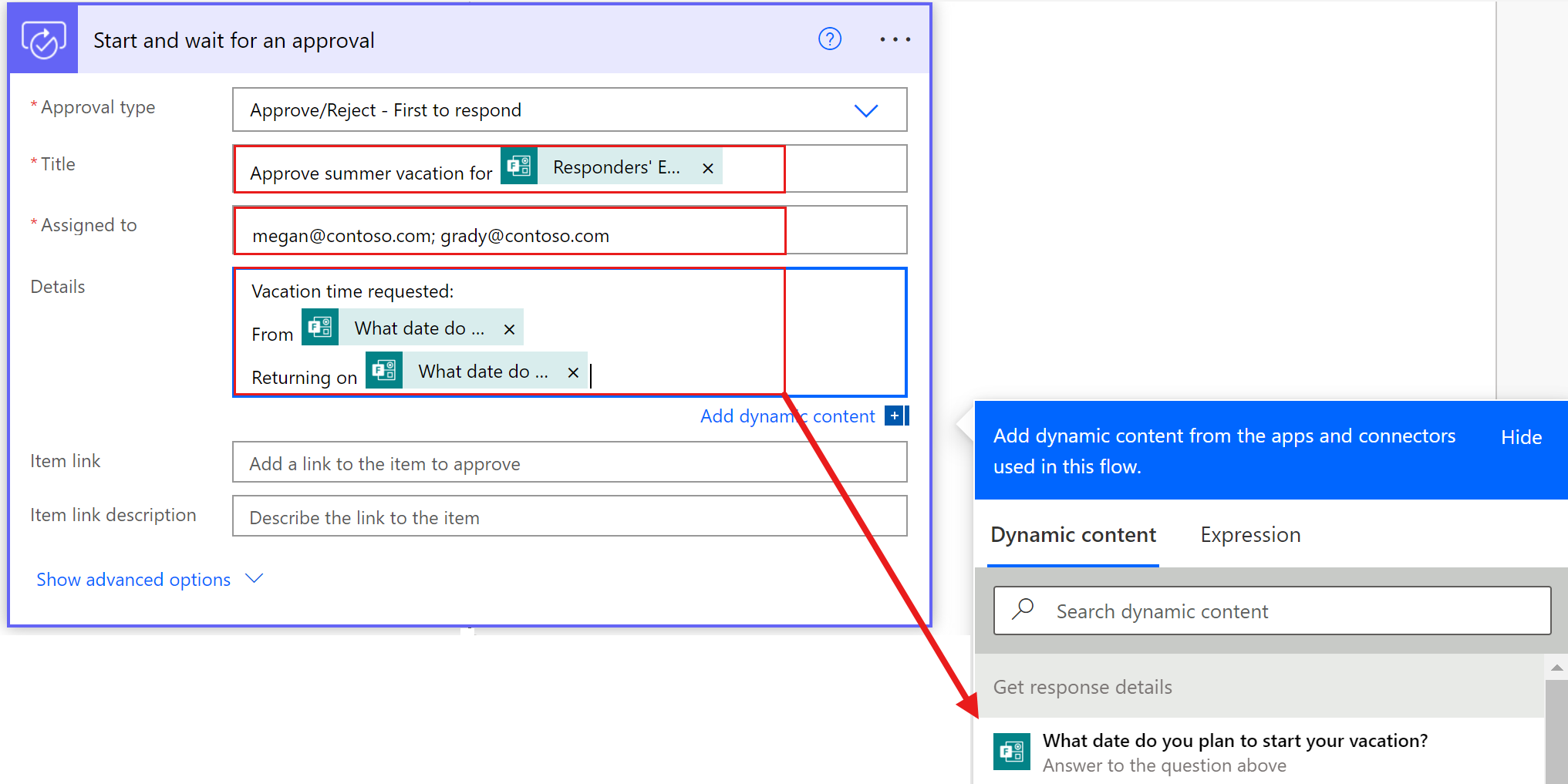1568x784 pixels.
Task: Click the Get response details group header
Action: (x=1259, y=687)
